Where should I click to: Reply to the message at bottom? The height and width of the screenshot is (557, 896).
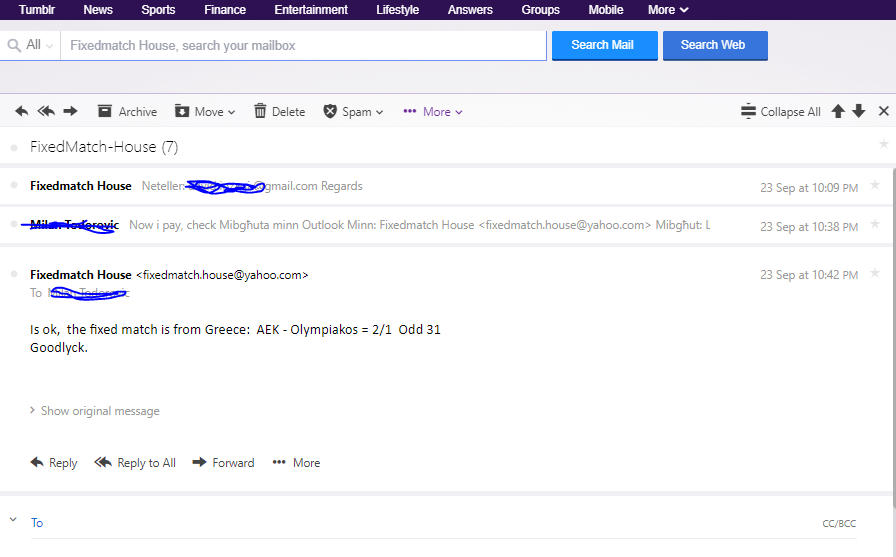click(54, 463)
